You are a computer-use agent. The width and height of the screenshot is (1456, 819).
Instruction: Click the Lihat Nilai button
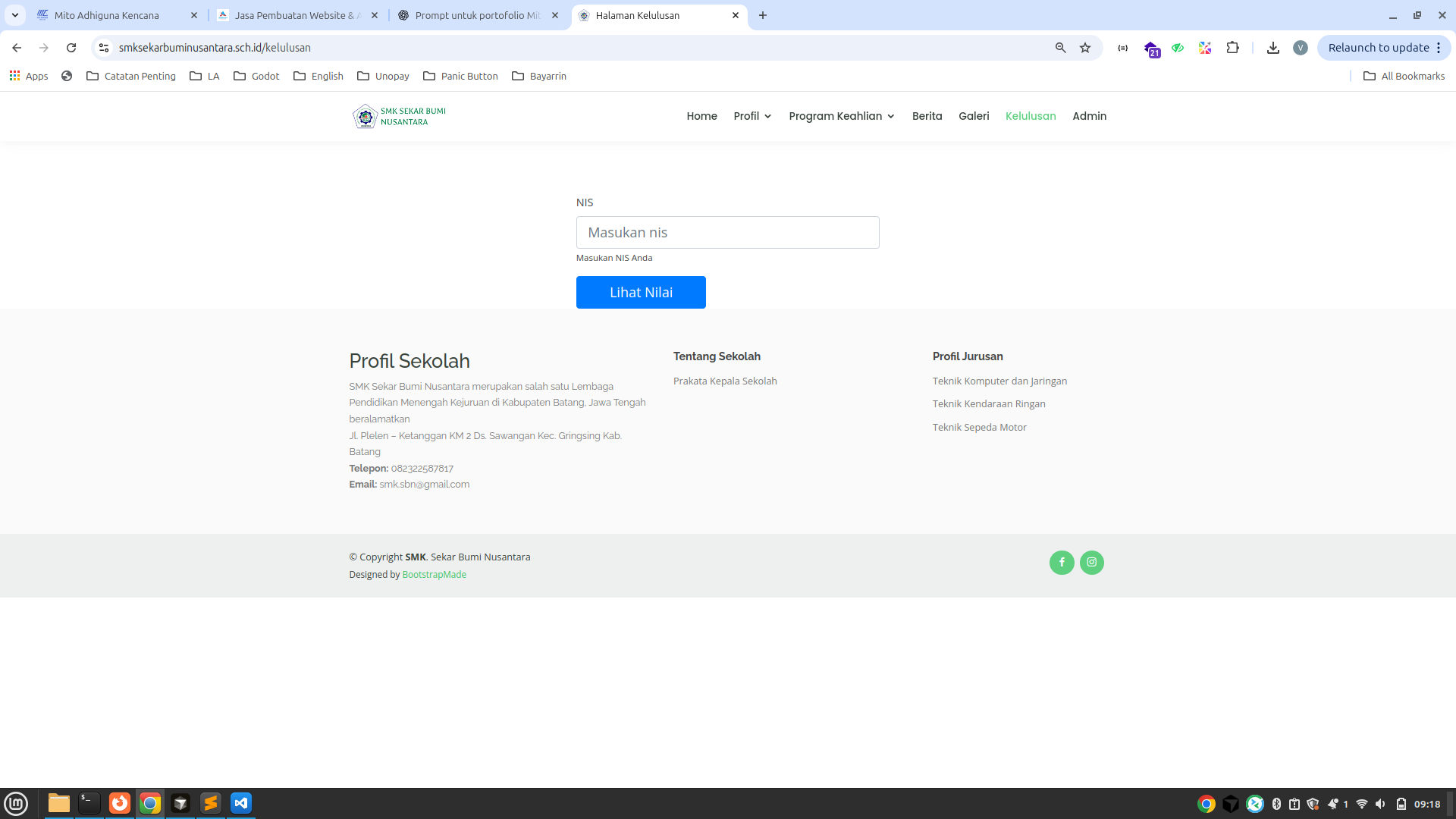tap(641, 292)
